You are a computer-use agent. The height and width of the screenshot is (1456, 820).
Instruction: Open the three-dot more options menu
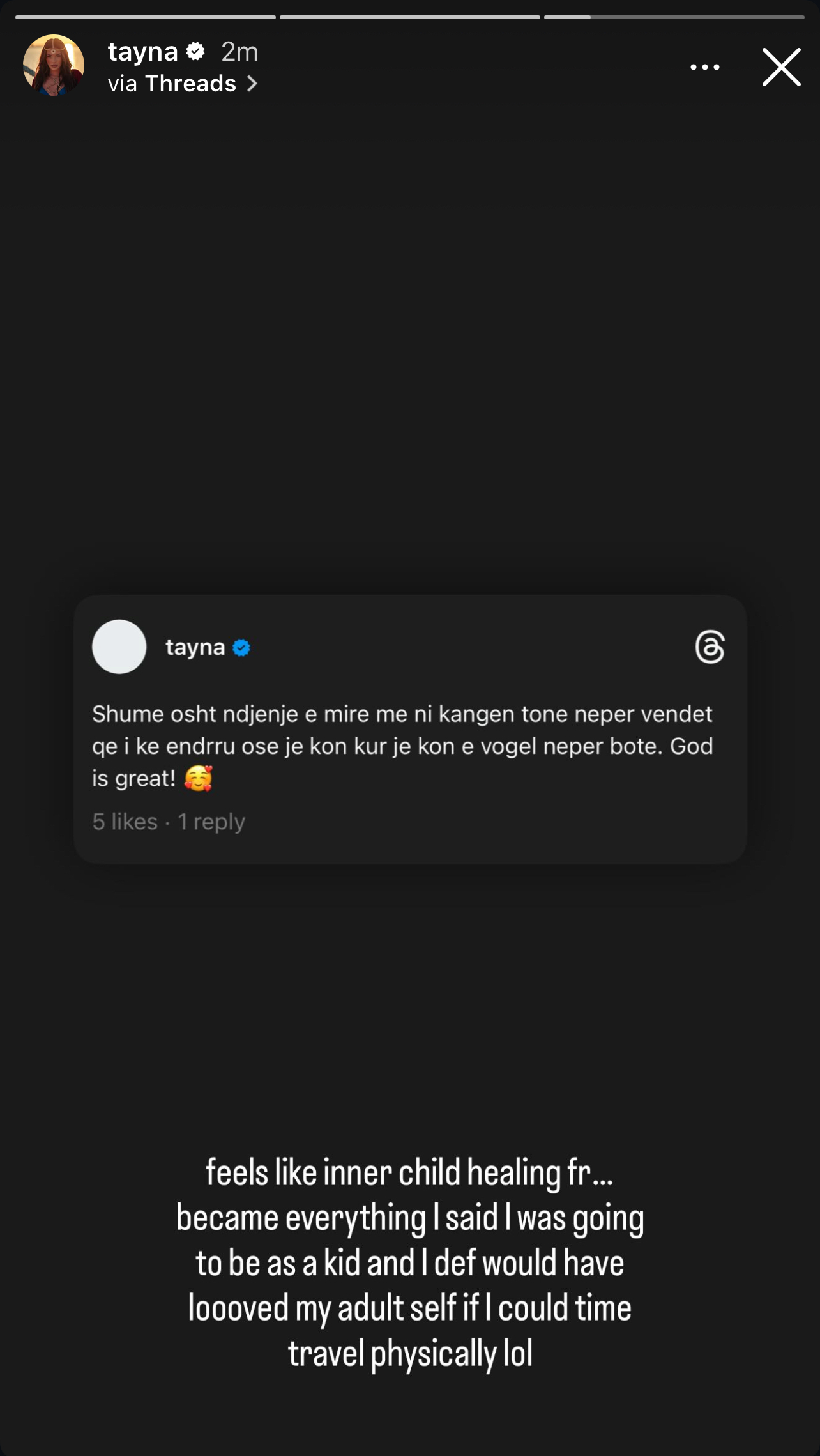tap(705, 66)
